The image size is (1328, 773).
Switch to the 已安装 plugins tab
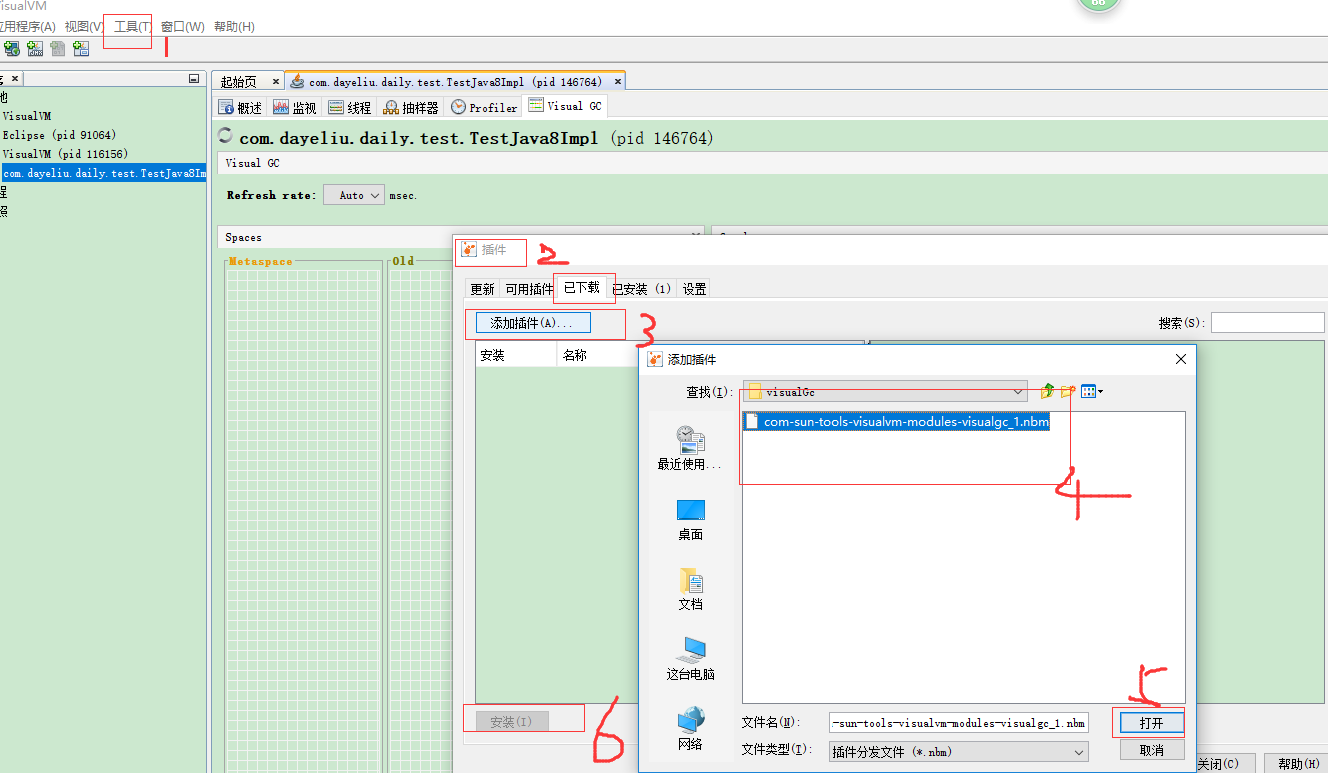641,288
